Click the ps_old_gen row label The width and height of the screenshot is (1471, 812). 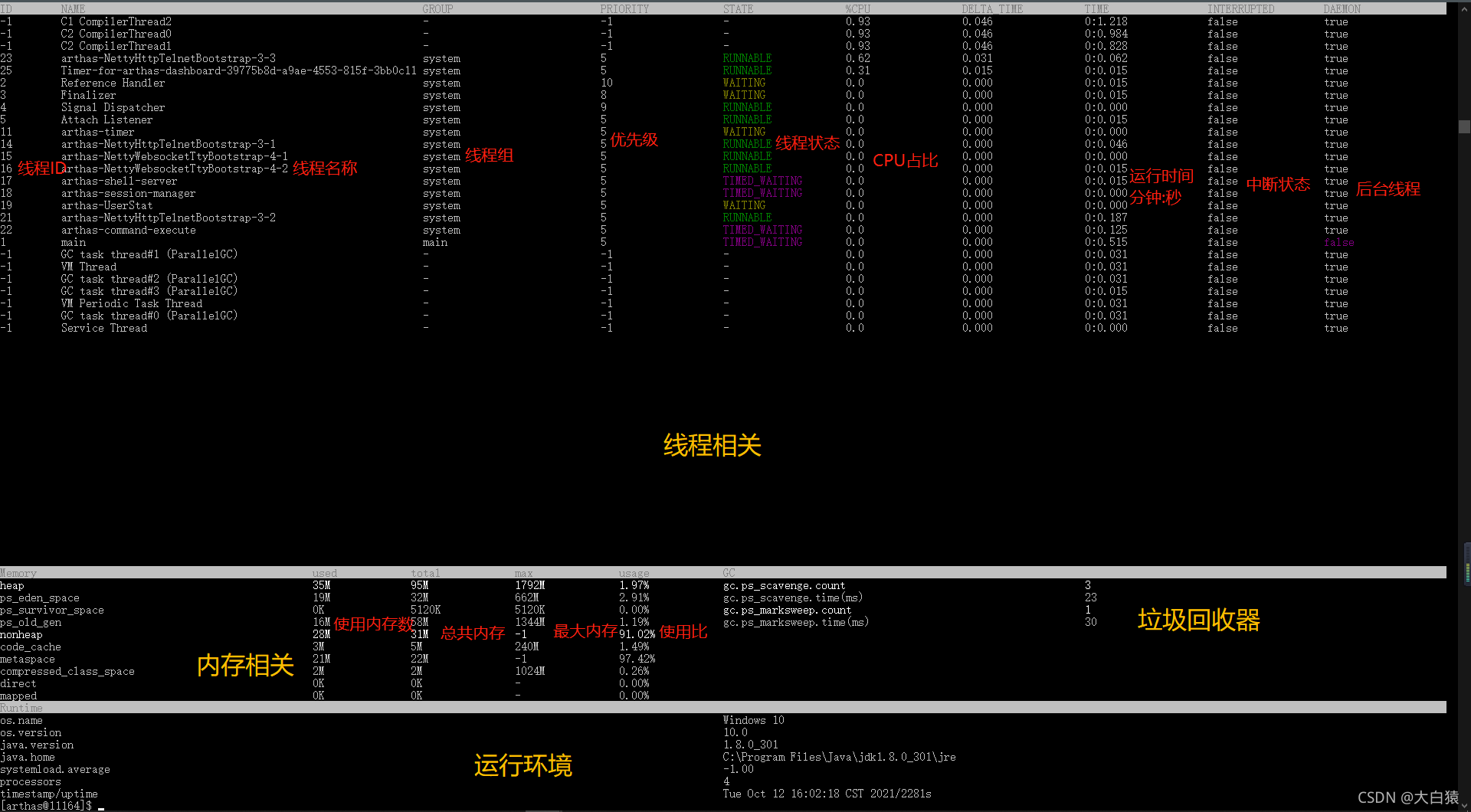31,622
